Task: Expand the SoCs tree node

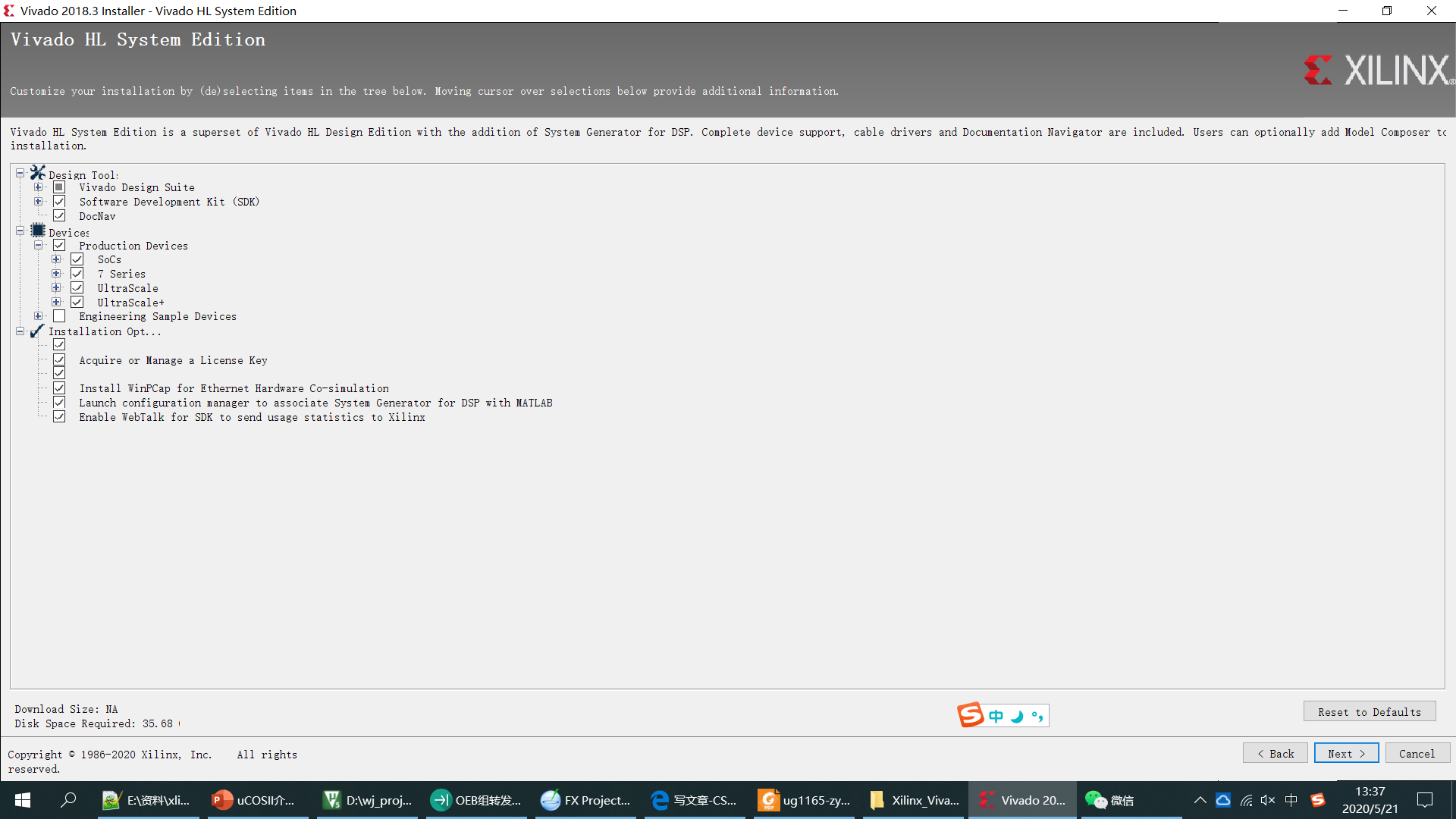Action: pos(56,259)
